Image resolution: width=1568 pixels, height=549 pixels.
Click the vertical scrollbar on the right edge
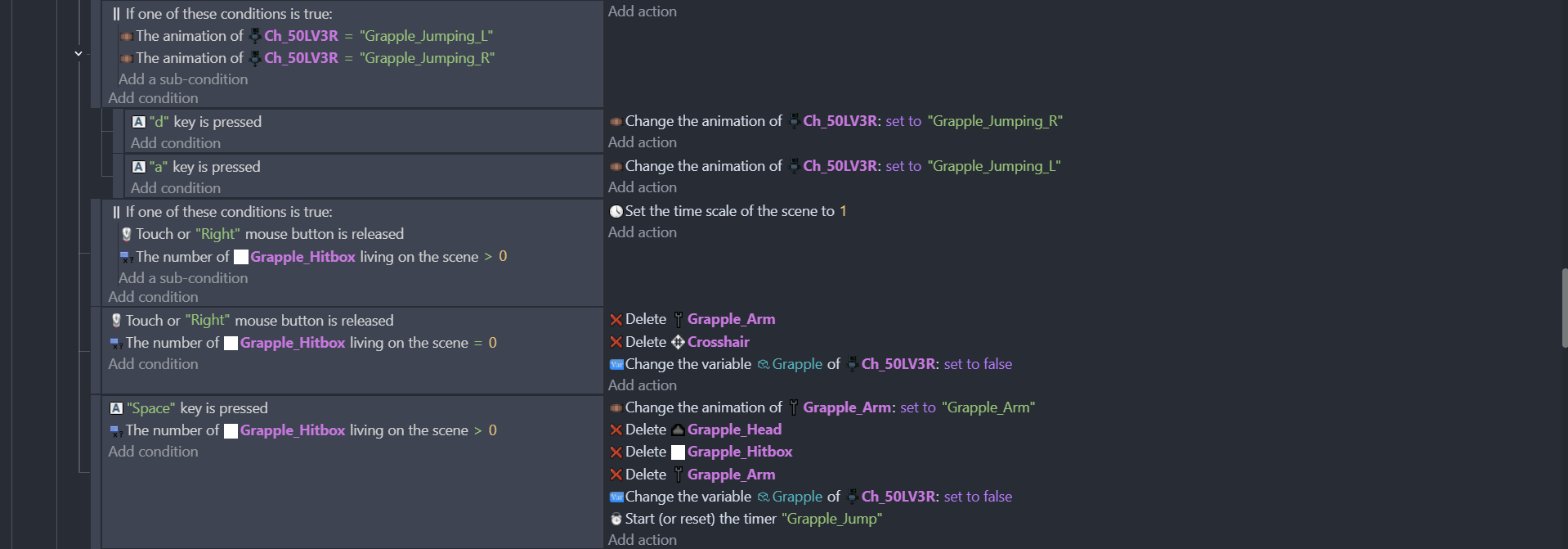click(1563, 308)
